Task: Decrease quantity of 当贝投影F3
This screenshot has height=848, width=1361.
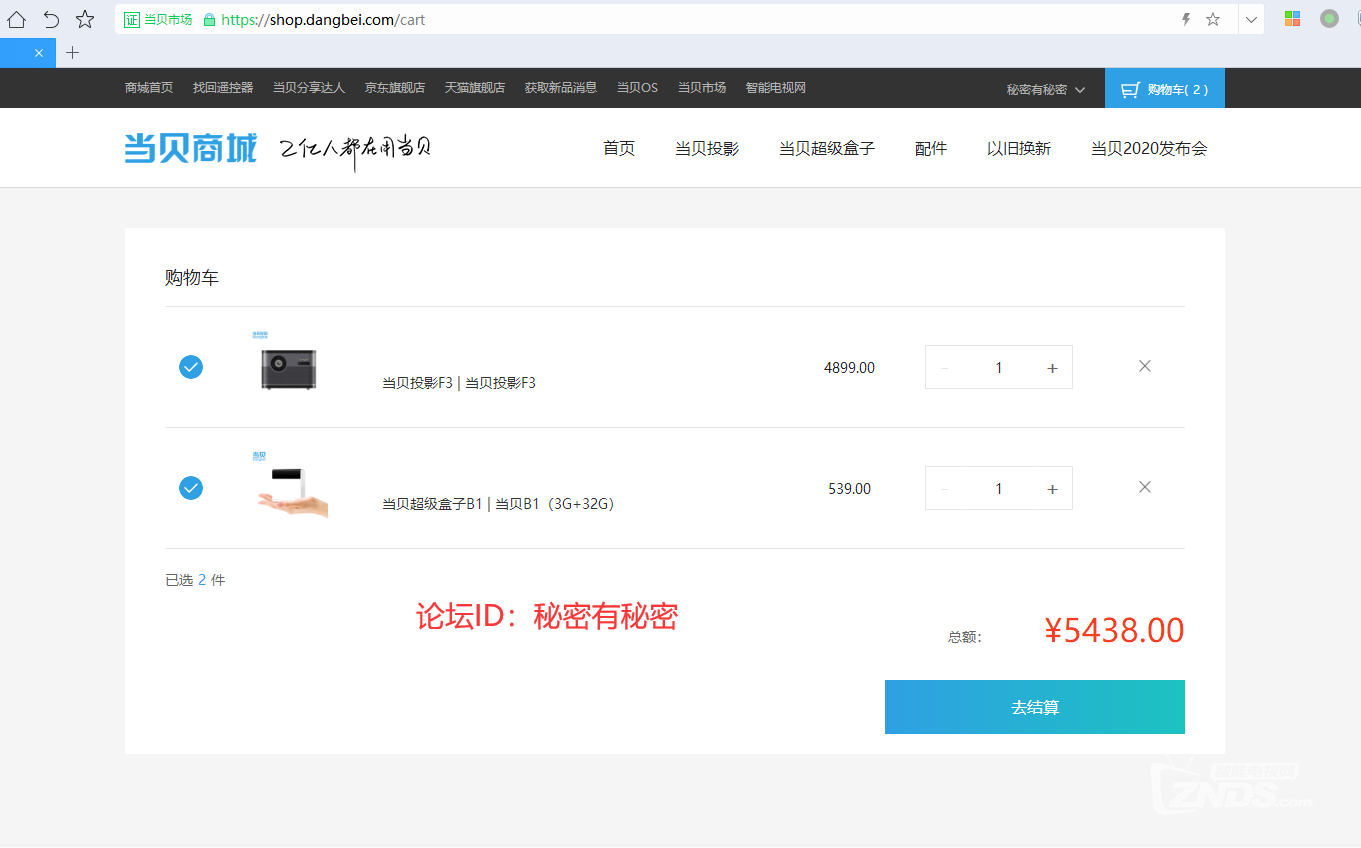Action: (x=945, y=368)
